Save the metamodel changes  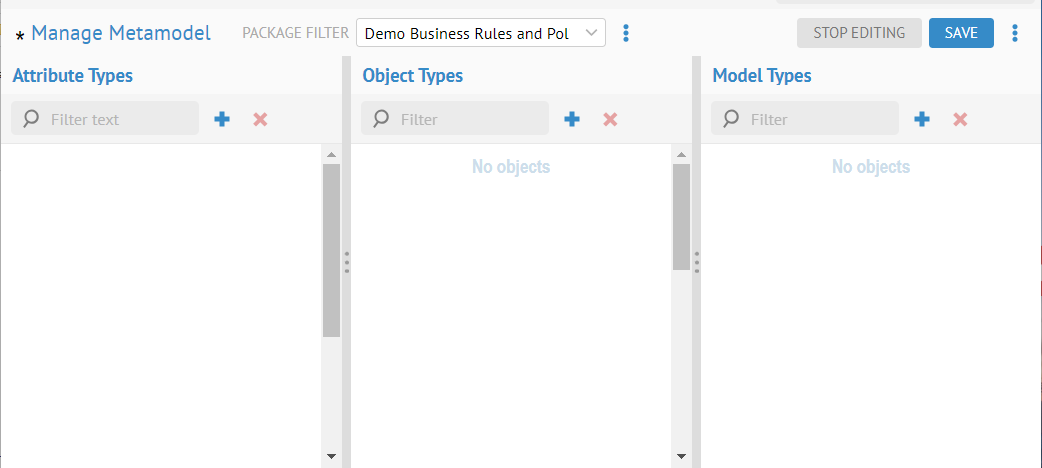click(961, 33)
